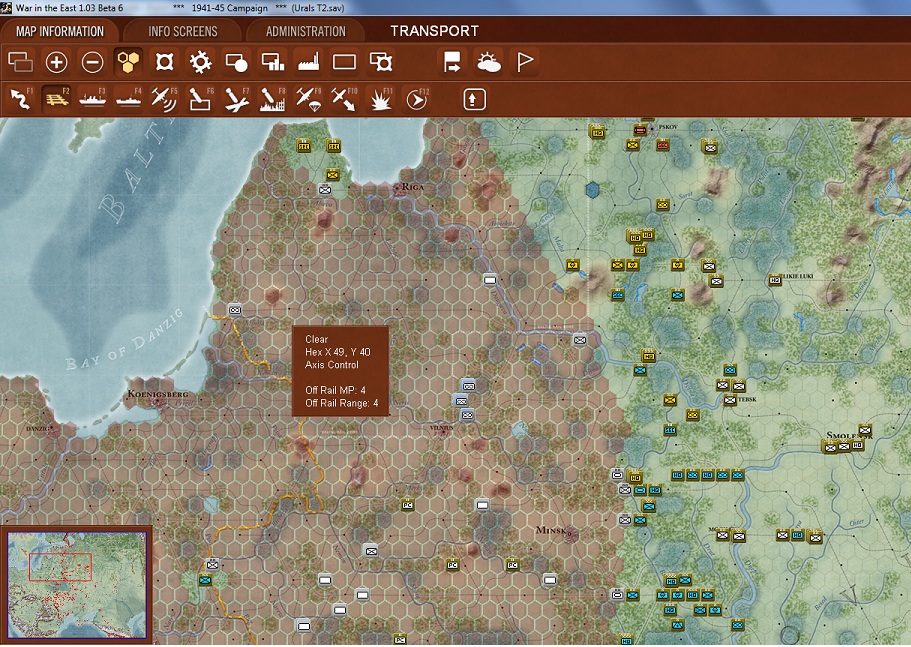Select F3 naval transport ship icon
This screenshot has height=647, width=911.
pyautogui.click(x=92, y=99)
